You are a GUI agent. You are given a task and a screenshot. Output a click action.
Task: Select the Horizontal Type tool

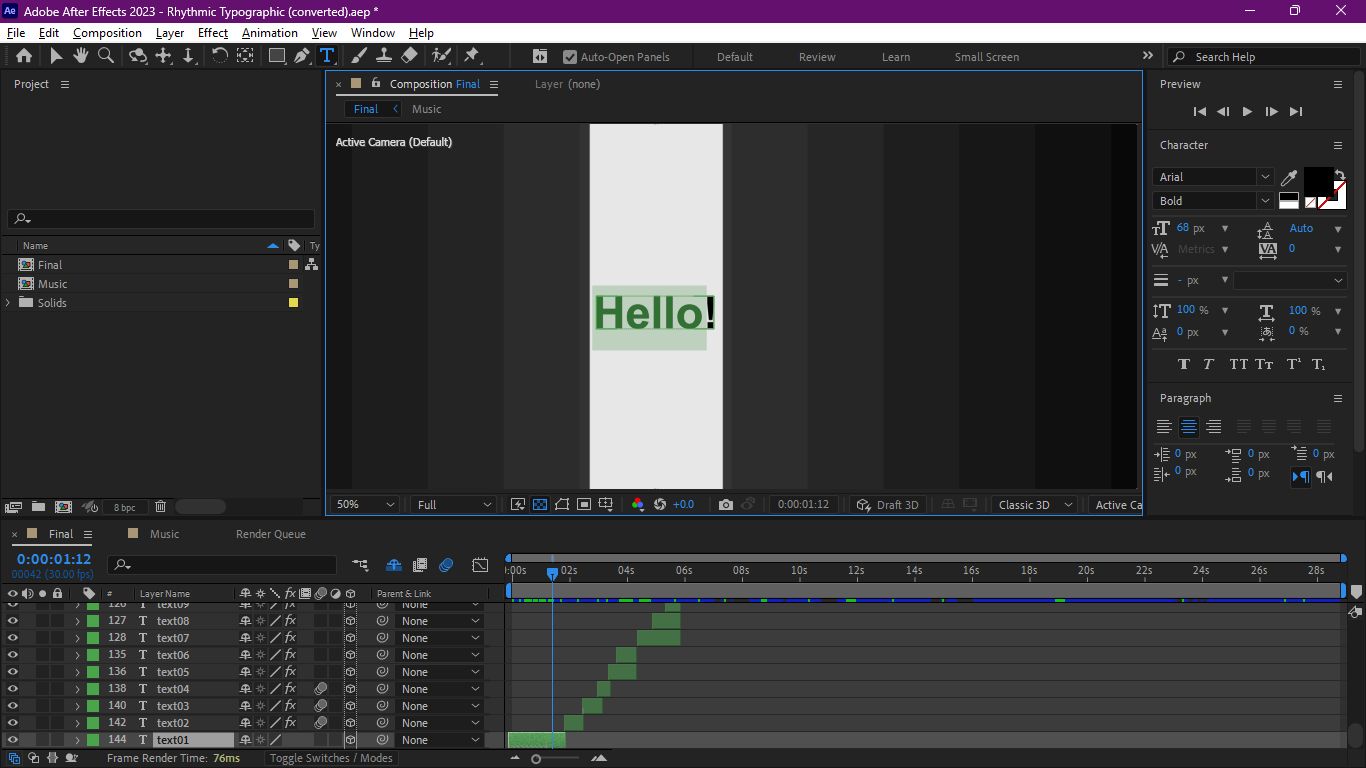pyautogui.click(x=327, y=56)
